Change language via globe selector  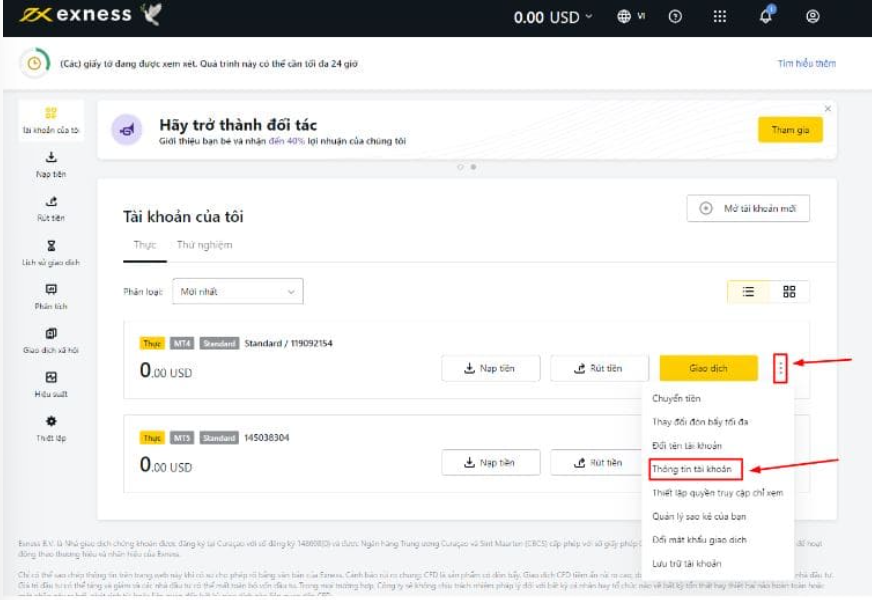click(x=631, y=16)
